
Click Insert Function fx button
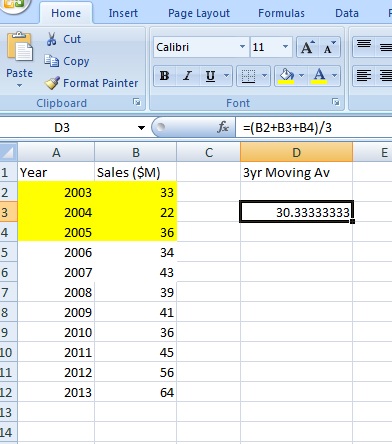(x=223, y=127)
